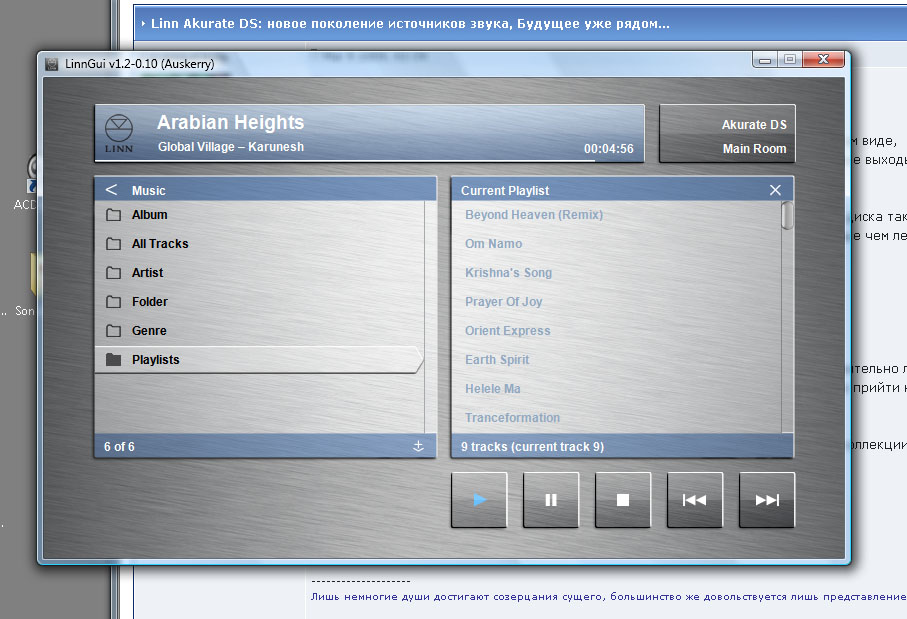The height and width of the screenshot is (619, 907).
Task: Click the LinnGui title bar icon
Action: click(51, 64)
